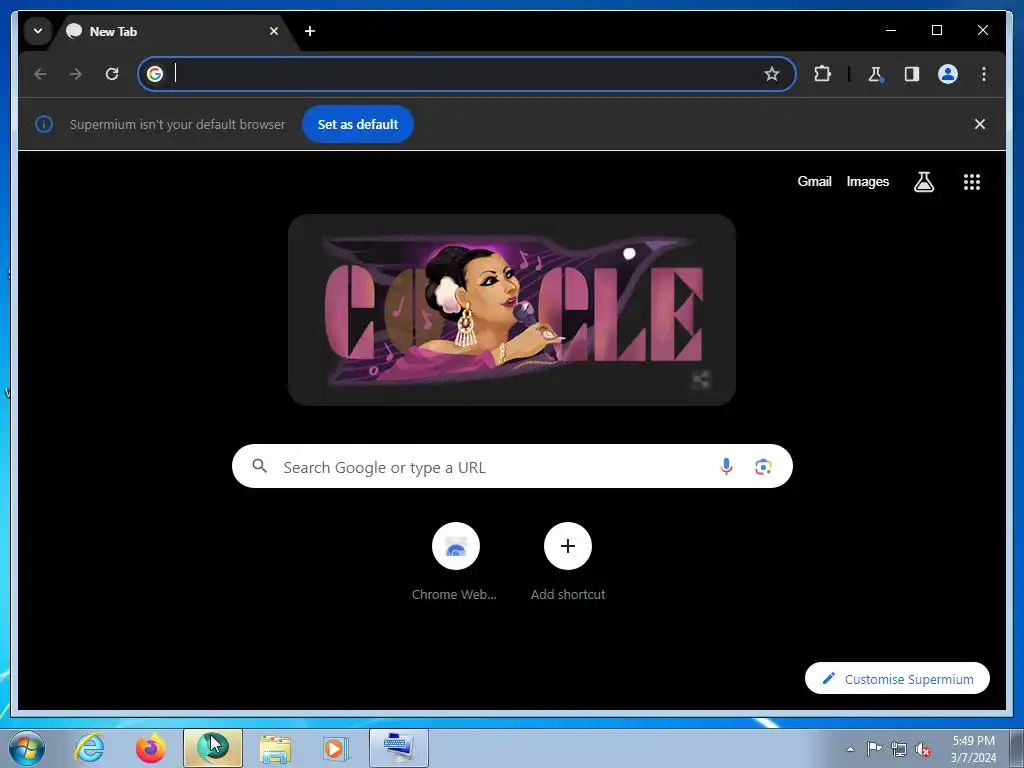Open the three-dot browser menu
This screenshot has height=768, width=1024.
tap(984, 74)
